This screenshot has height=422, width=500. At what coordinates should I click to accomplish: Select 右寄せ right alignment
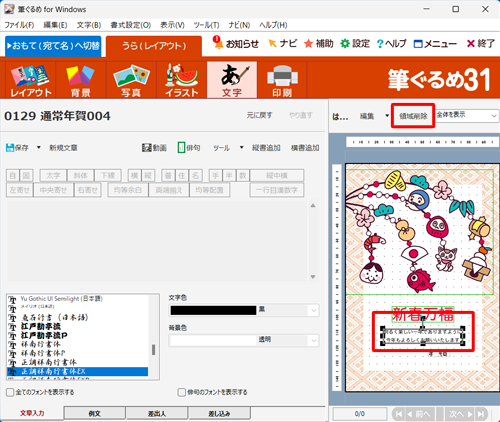87,190
